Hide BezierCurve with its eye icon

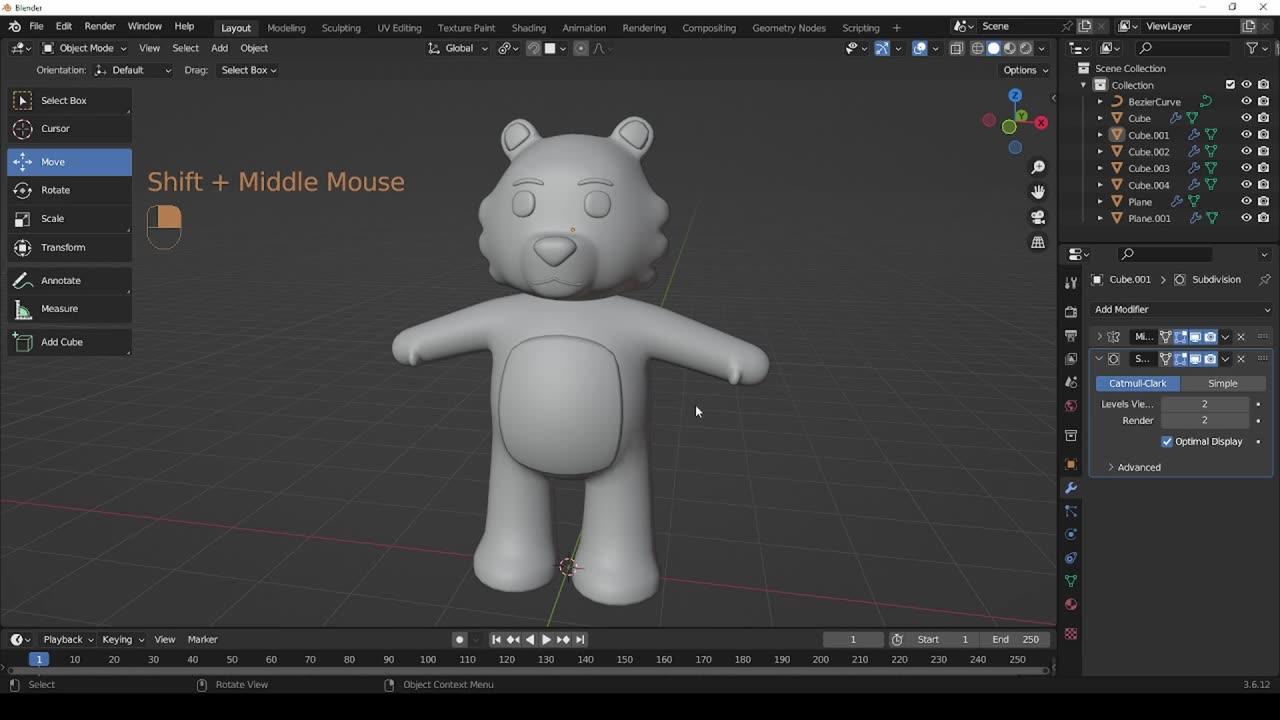(1246, 101)
